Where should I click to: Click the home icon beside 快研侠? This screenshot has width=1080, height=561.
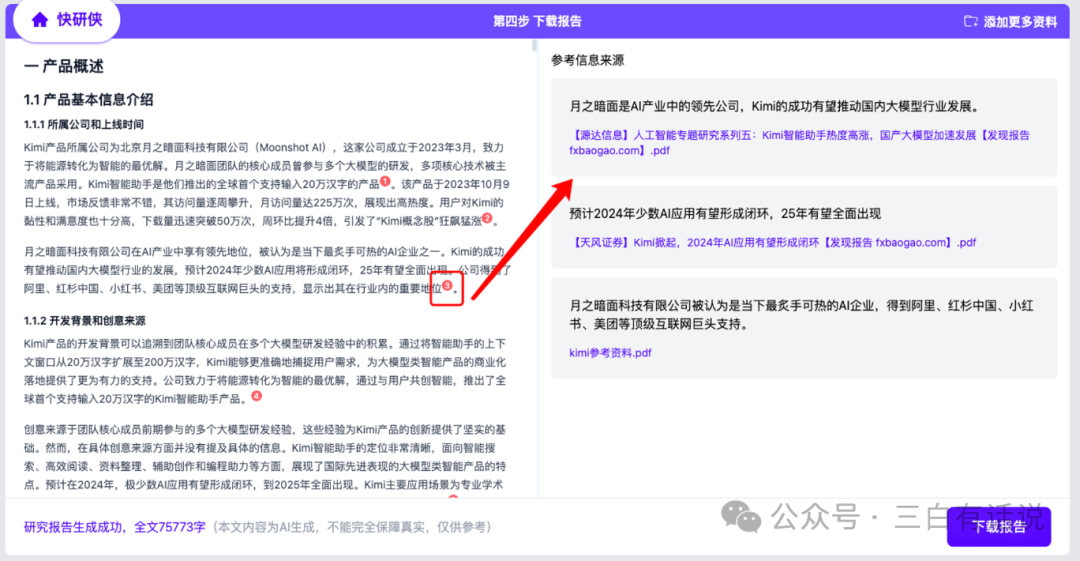click(40, 20)
